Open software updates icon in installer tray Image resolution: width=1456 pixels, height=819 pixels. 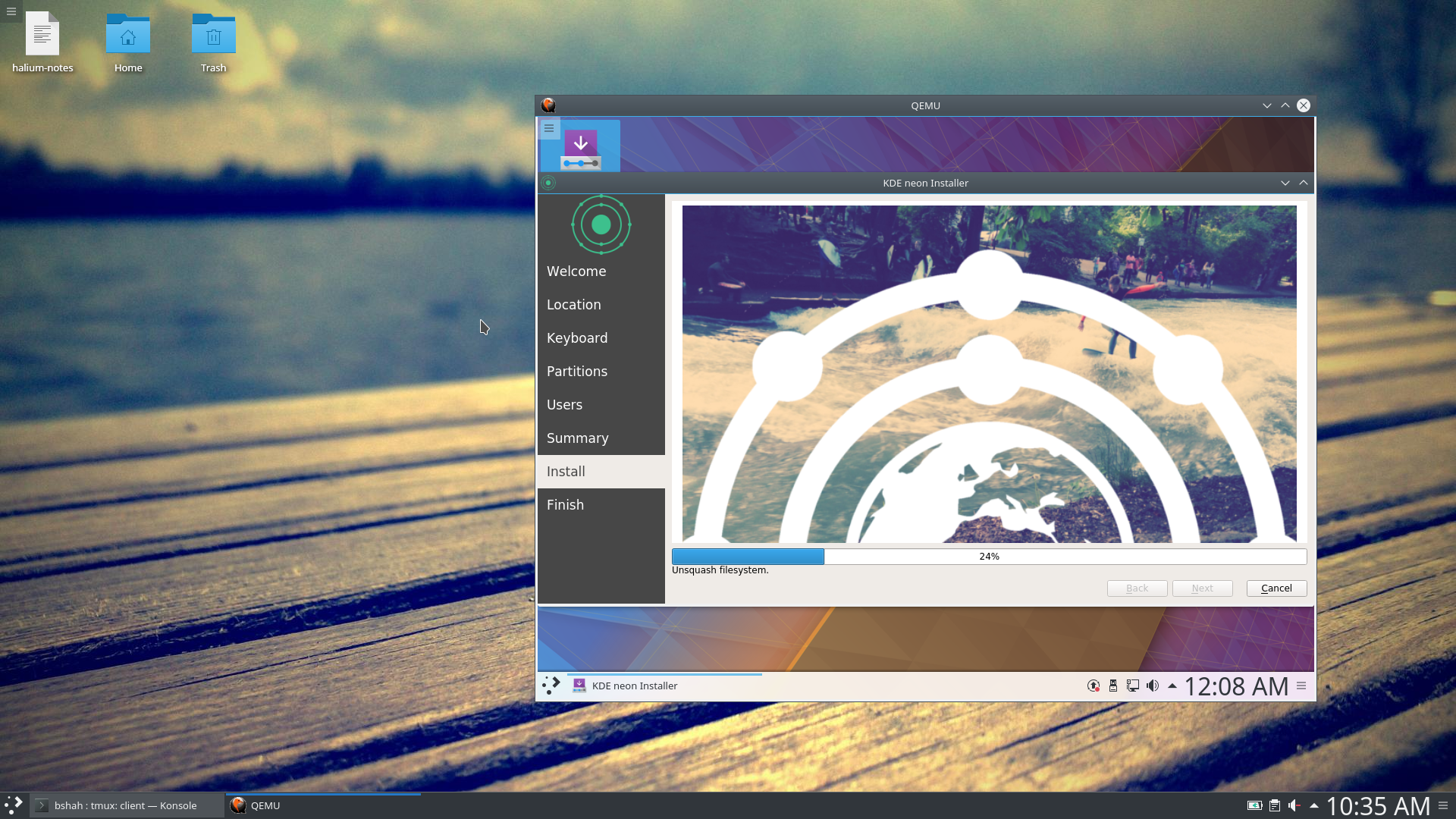[1093, 685]
